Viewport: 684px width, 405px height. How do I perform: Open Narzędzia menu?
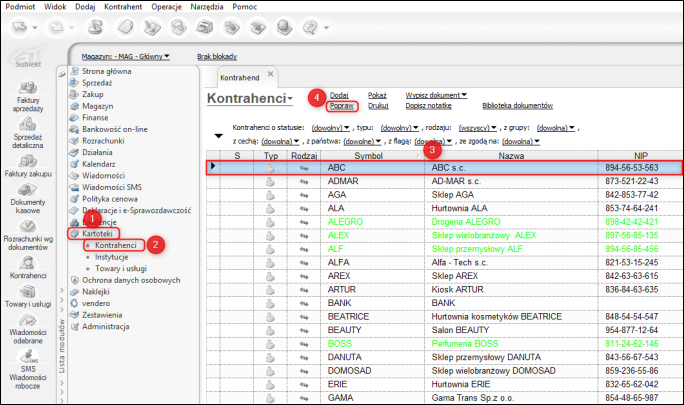point(207,7)
